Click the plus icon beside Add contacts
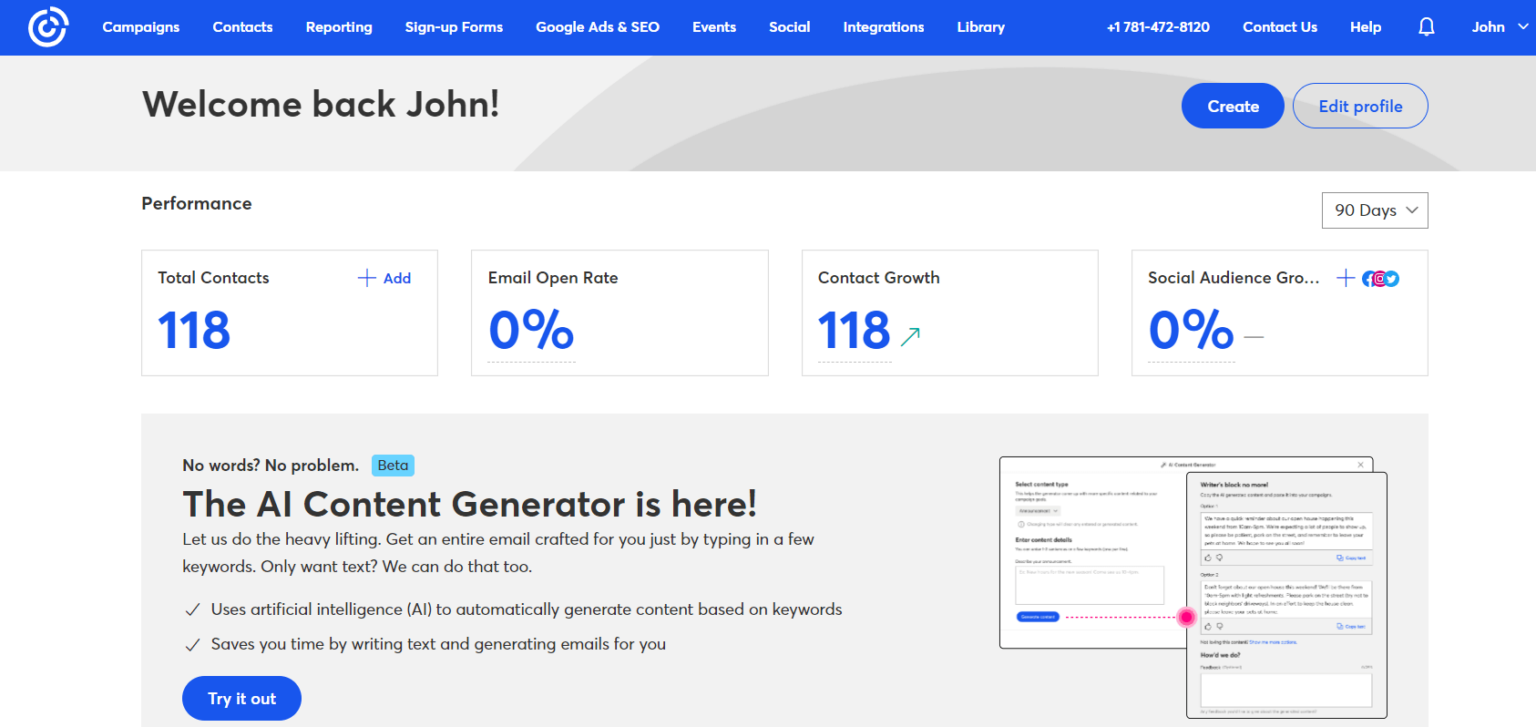The width and height of the screenshot is (1536, 727). [x=367, y=278]
